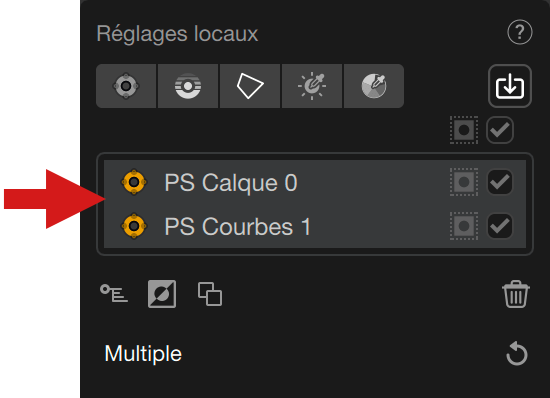
Task: Select the Control Line tool
Action: [x=188, y=86]
